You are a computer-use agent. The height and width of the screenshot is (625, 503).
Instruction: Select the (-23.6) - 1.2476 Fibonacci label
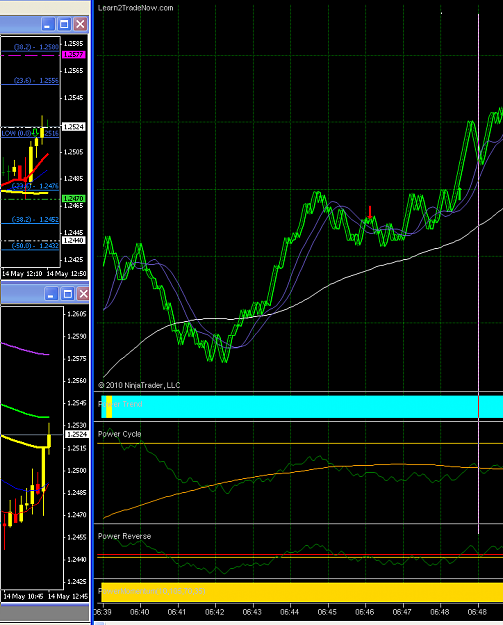click(35, 186)
